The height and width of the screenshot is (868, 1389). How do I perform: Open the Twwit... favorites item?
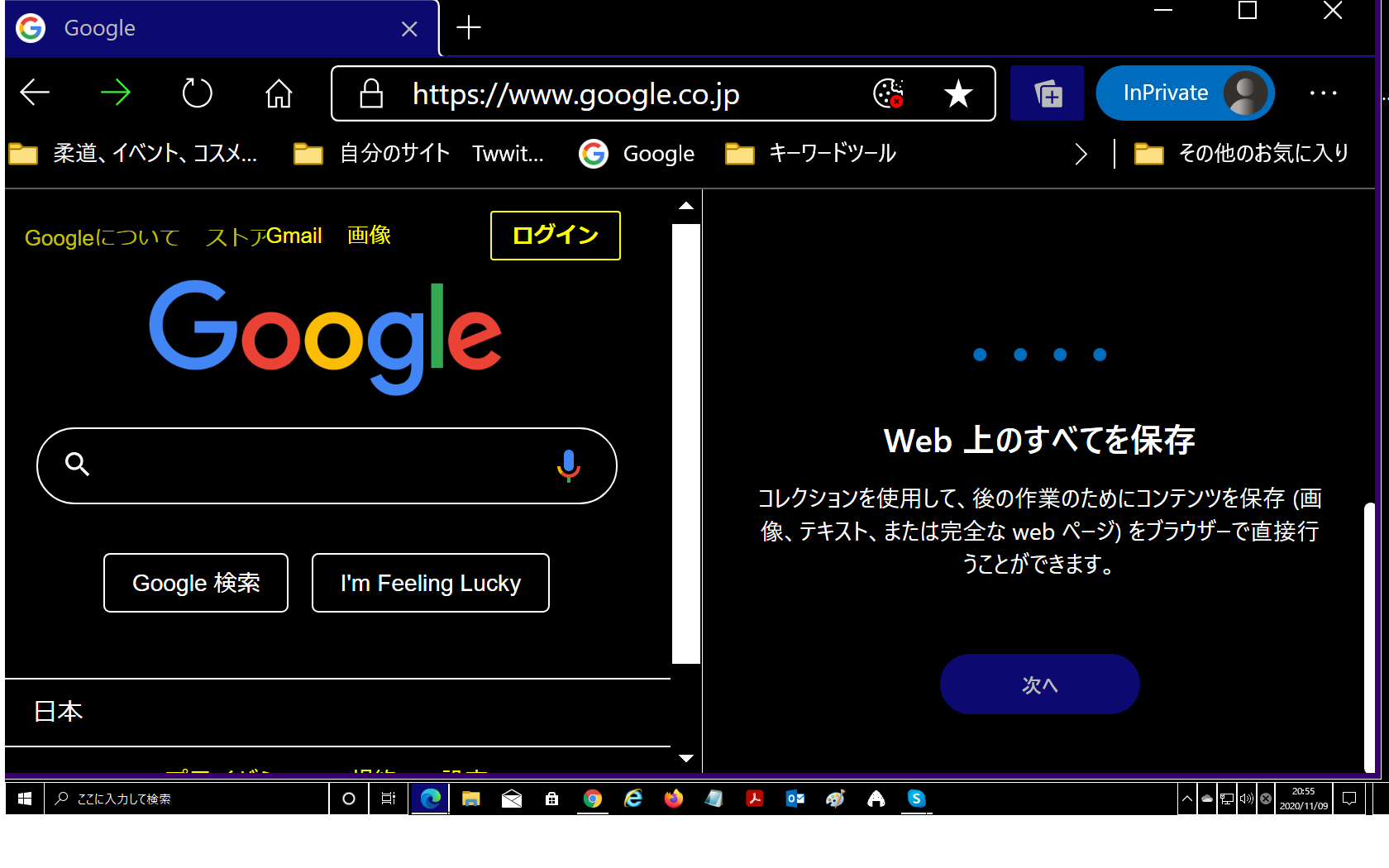pos(508,154)
